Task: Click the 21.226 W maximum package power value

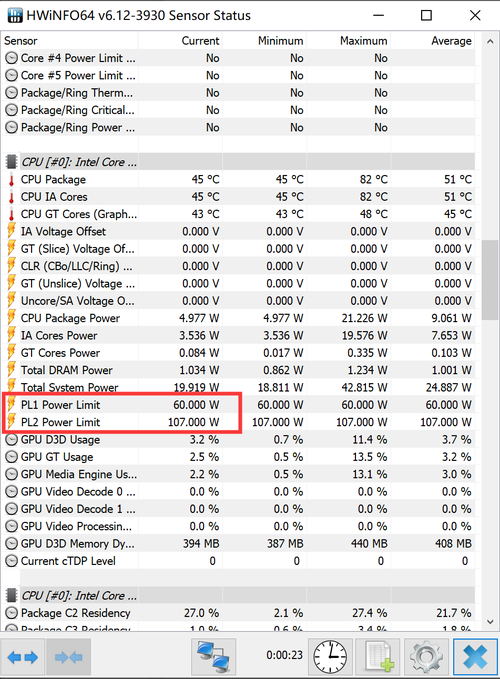Action: 364,318
